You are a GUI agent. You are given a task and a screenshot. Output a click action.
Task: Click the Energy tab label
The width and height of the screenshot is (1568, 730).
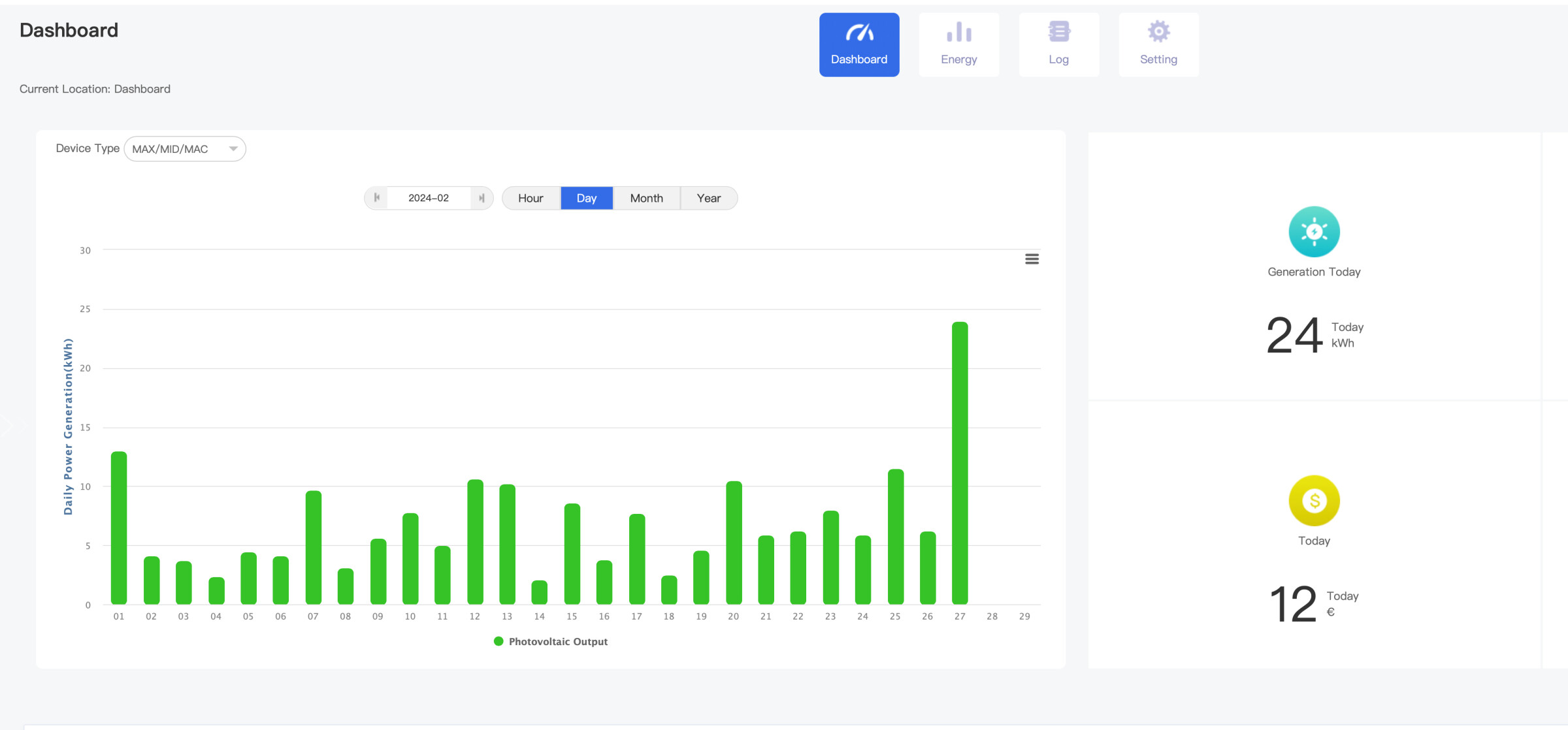[958, 59]
